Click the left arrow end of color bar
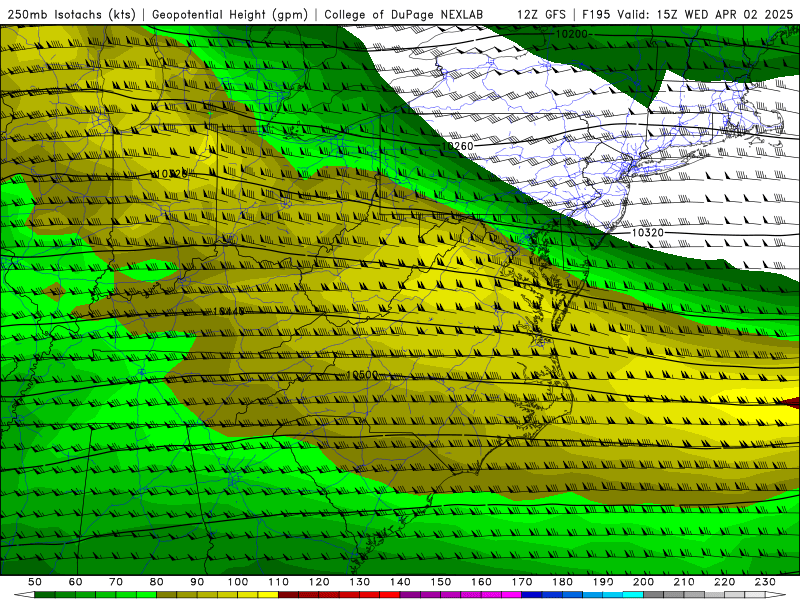The height and width of the screenshot is (600, 800). coord(24,595)
